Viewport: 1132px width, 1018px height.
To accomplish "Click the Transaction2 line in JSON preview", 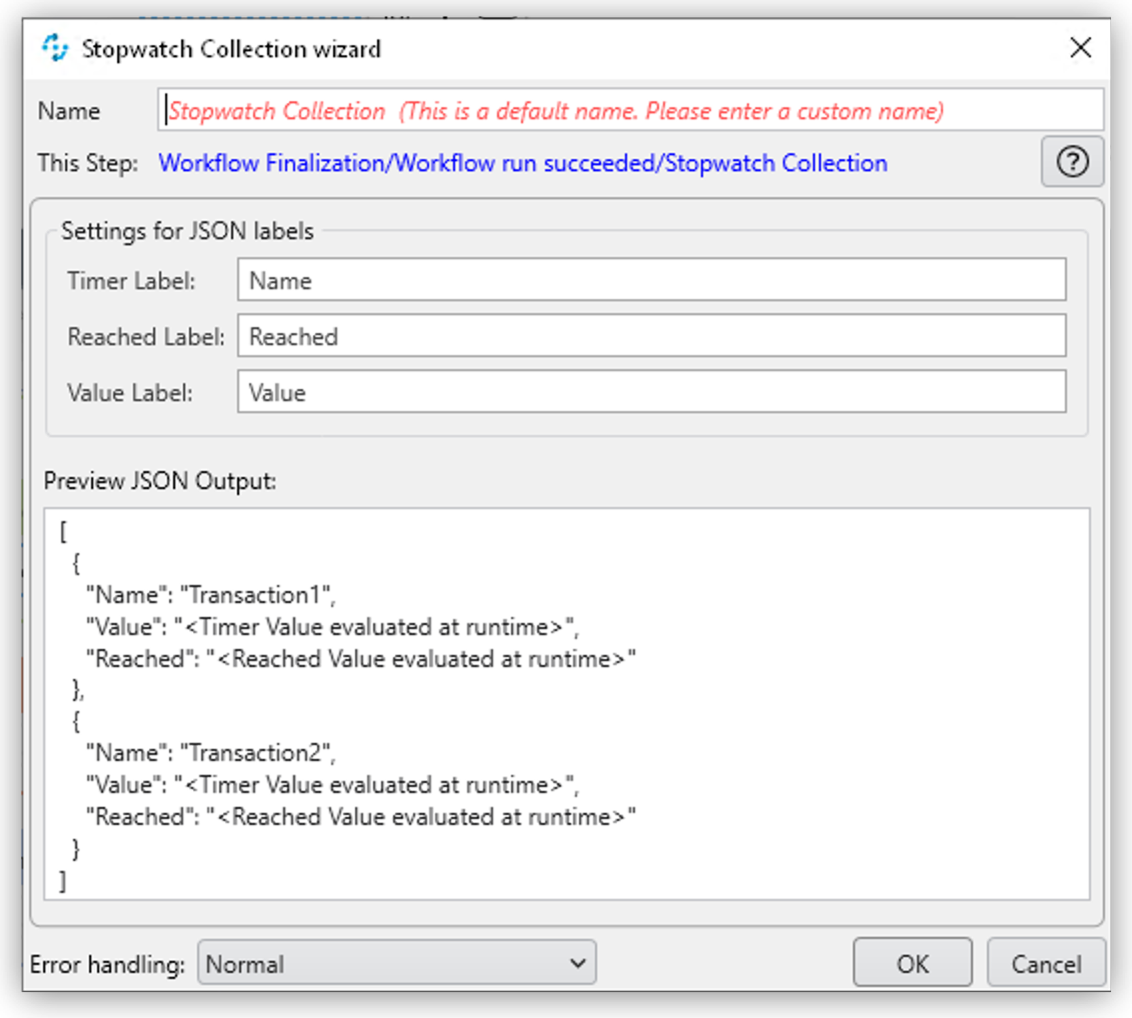I will (210, 753).
